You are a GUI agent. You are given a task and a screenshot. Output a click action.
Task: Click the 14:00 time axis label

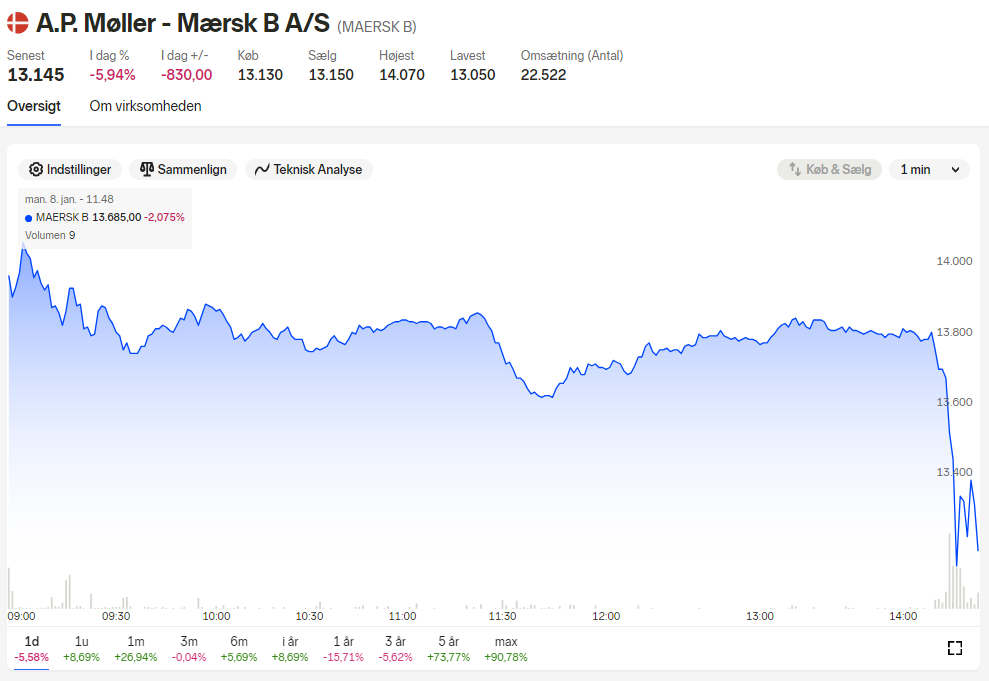click(903, 616)
